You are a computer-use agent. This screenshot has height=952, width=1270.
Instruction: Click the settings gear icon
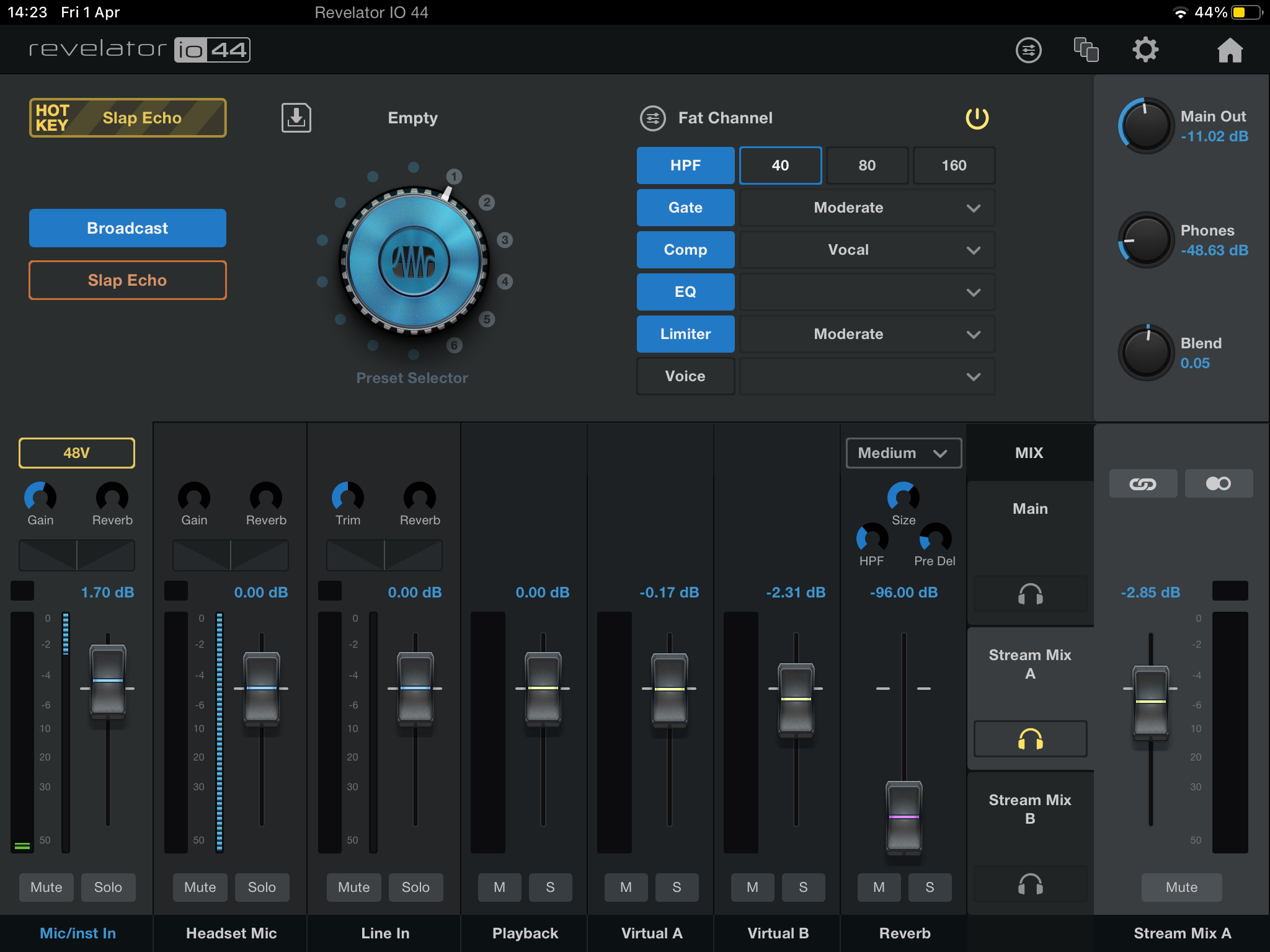pyautogui.click(x=1144, y=49)
